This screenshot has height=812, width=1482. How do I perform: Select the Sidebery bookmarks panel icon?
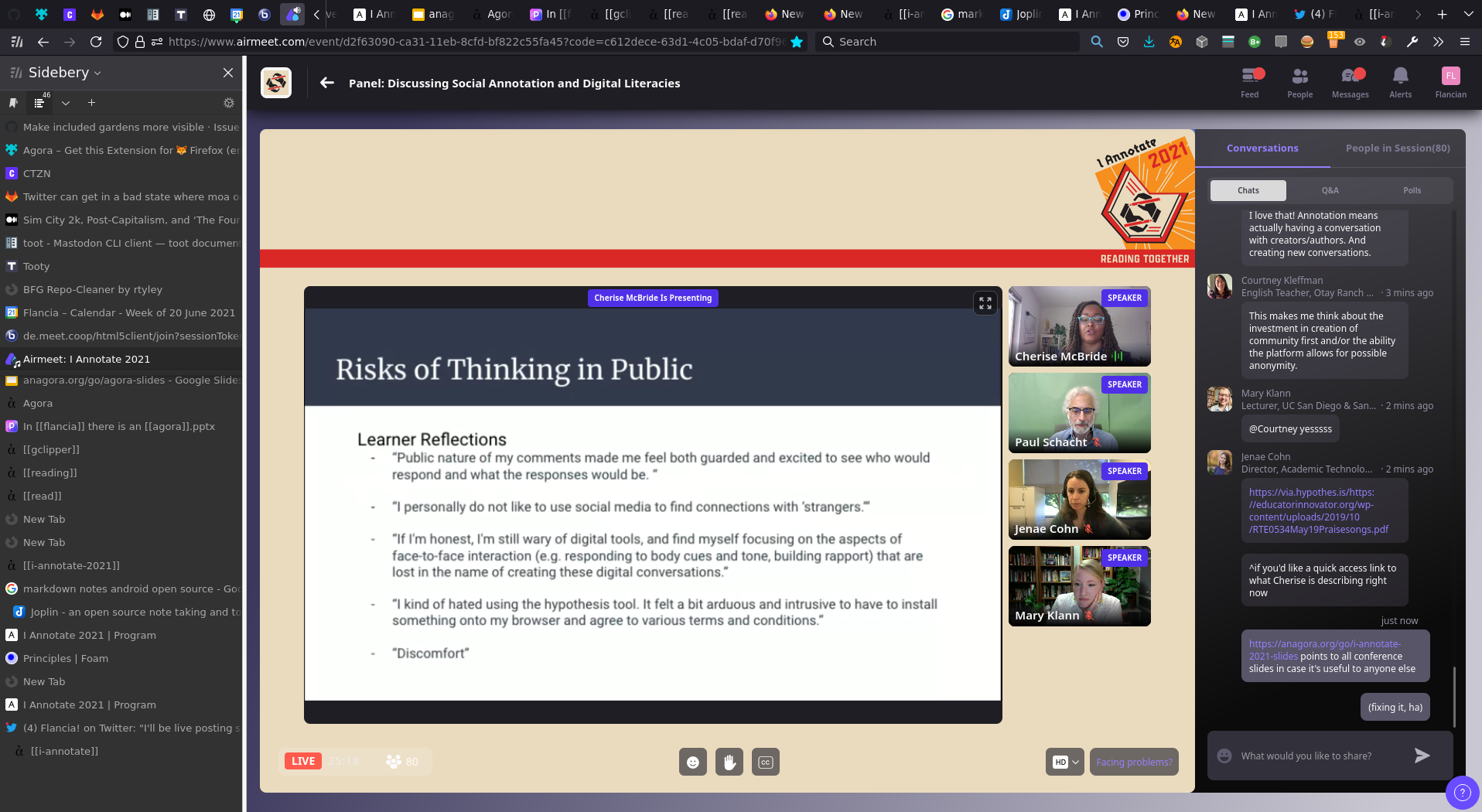[x=13, y=103]
